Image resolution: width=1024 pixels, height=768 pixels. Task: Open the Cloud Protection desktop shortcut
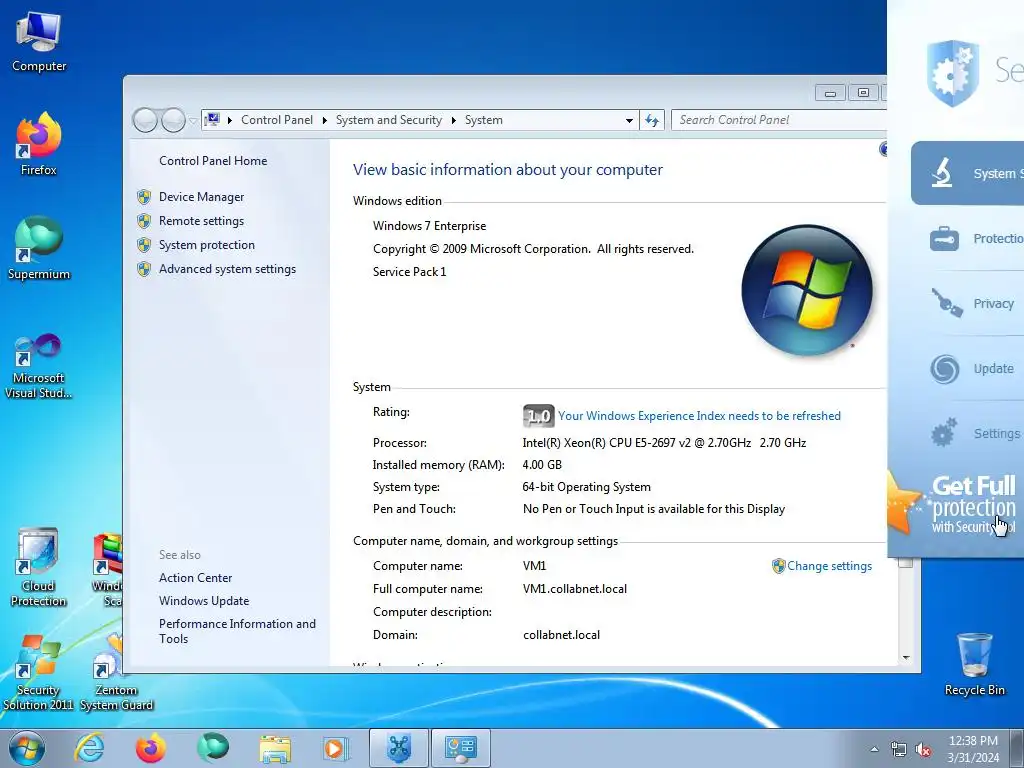(39, 567)
